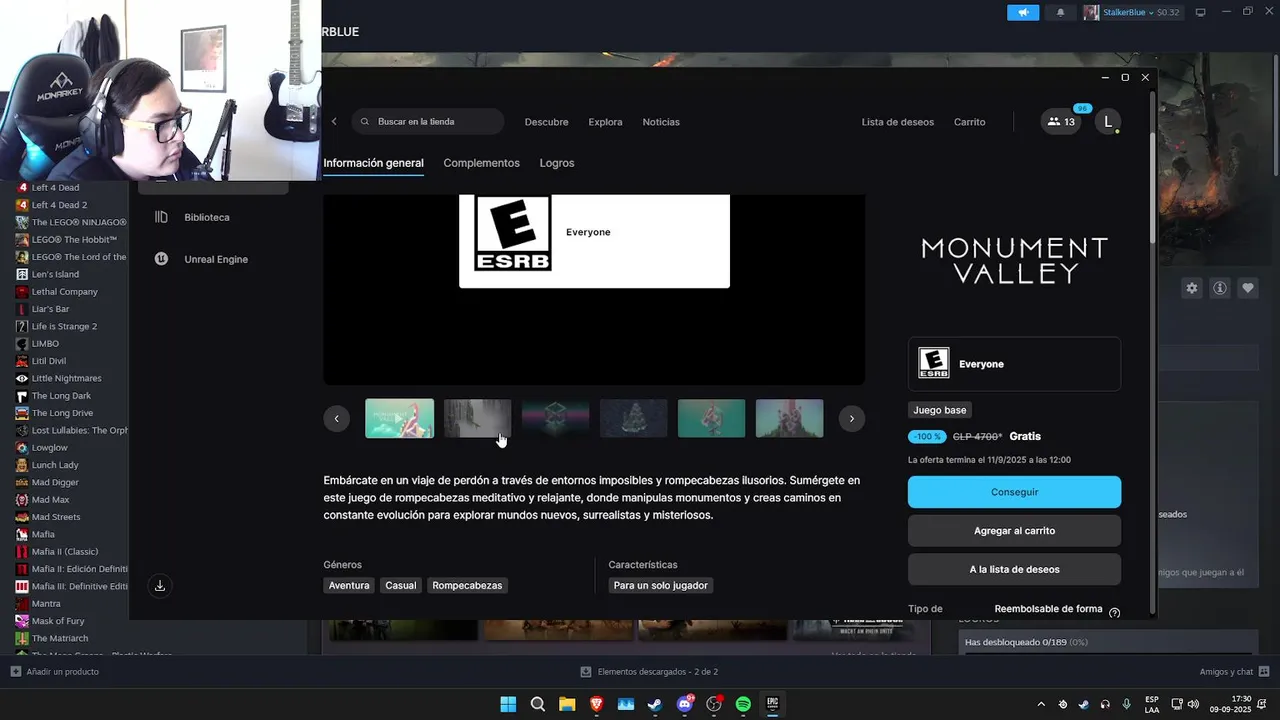The width and height of the screenshot is (1280, 720).
Task: Click Añadir un producto in Steam
Action: (x=55, y=672)
